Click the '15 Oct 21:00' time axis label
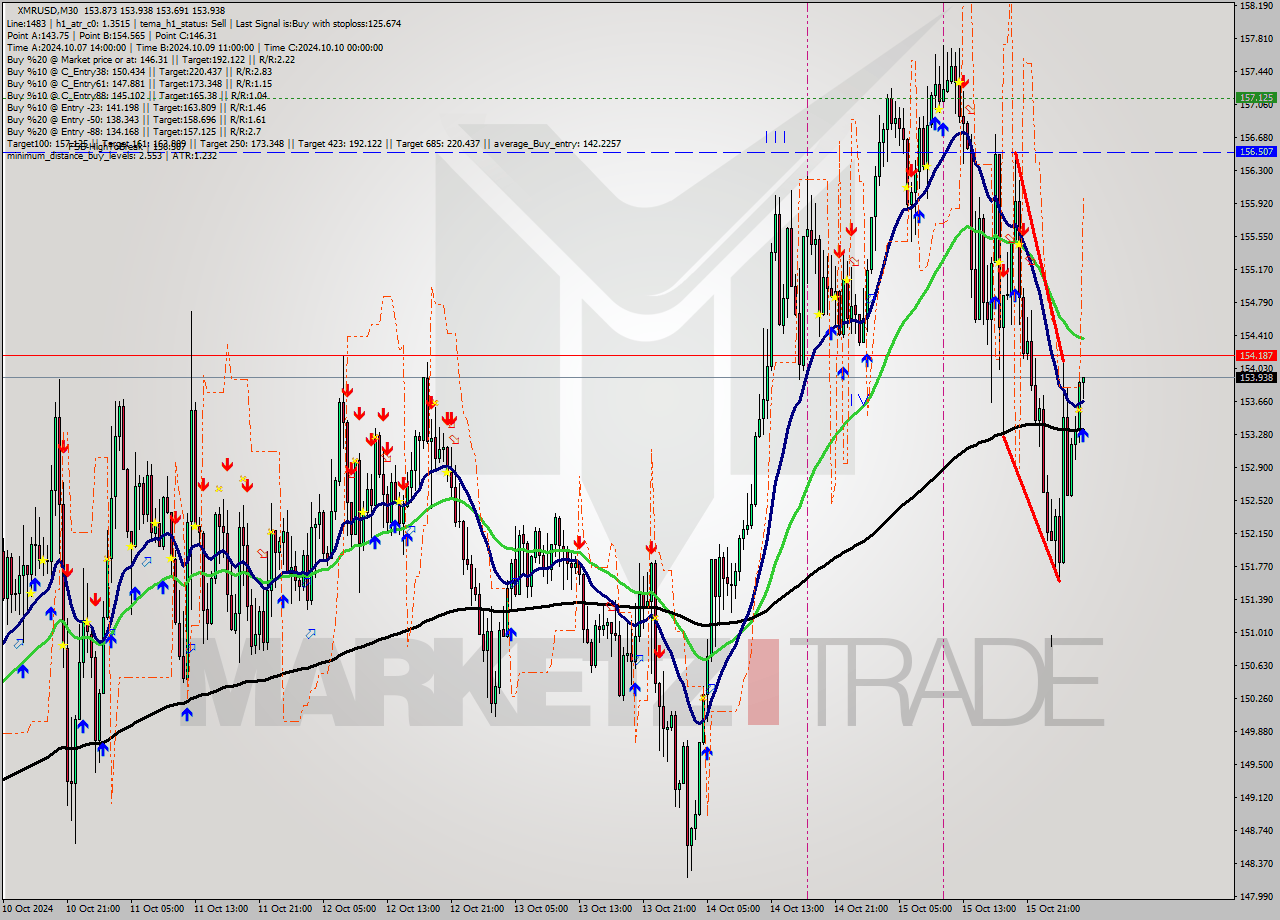The image size is (1280, 920). click(1053, 909)
